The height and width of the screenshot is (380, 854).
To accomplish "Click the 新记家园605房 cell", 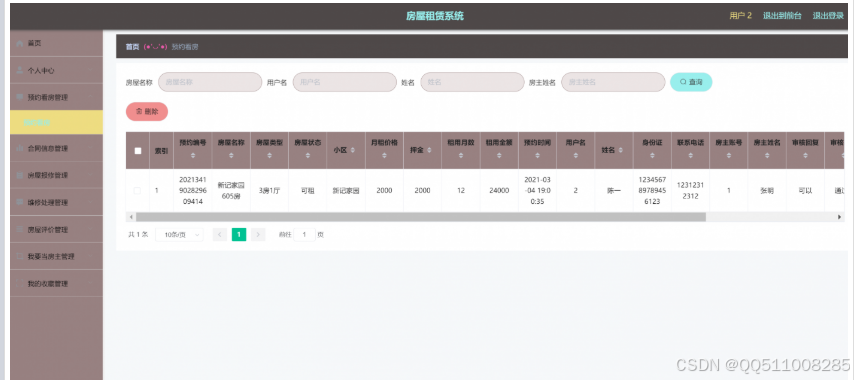I will click(231, 191).
